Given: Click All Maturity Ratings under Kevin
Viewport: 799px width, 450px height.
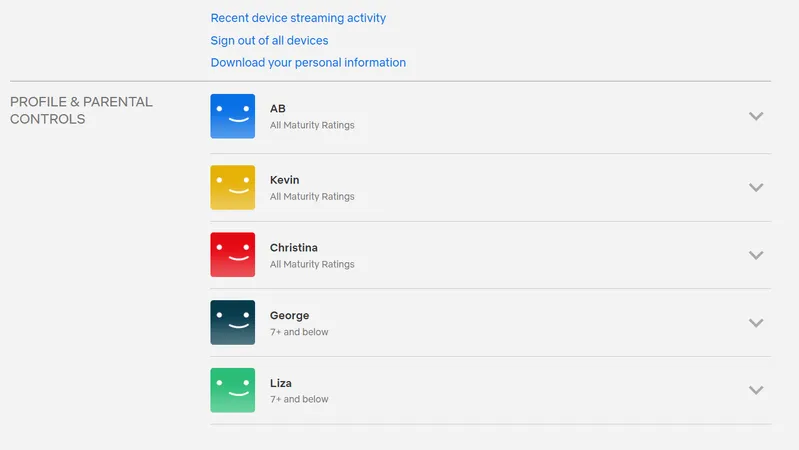Looking at the screenshot, I should [312, 197].
